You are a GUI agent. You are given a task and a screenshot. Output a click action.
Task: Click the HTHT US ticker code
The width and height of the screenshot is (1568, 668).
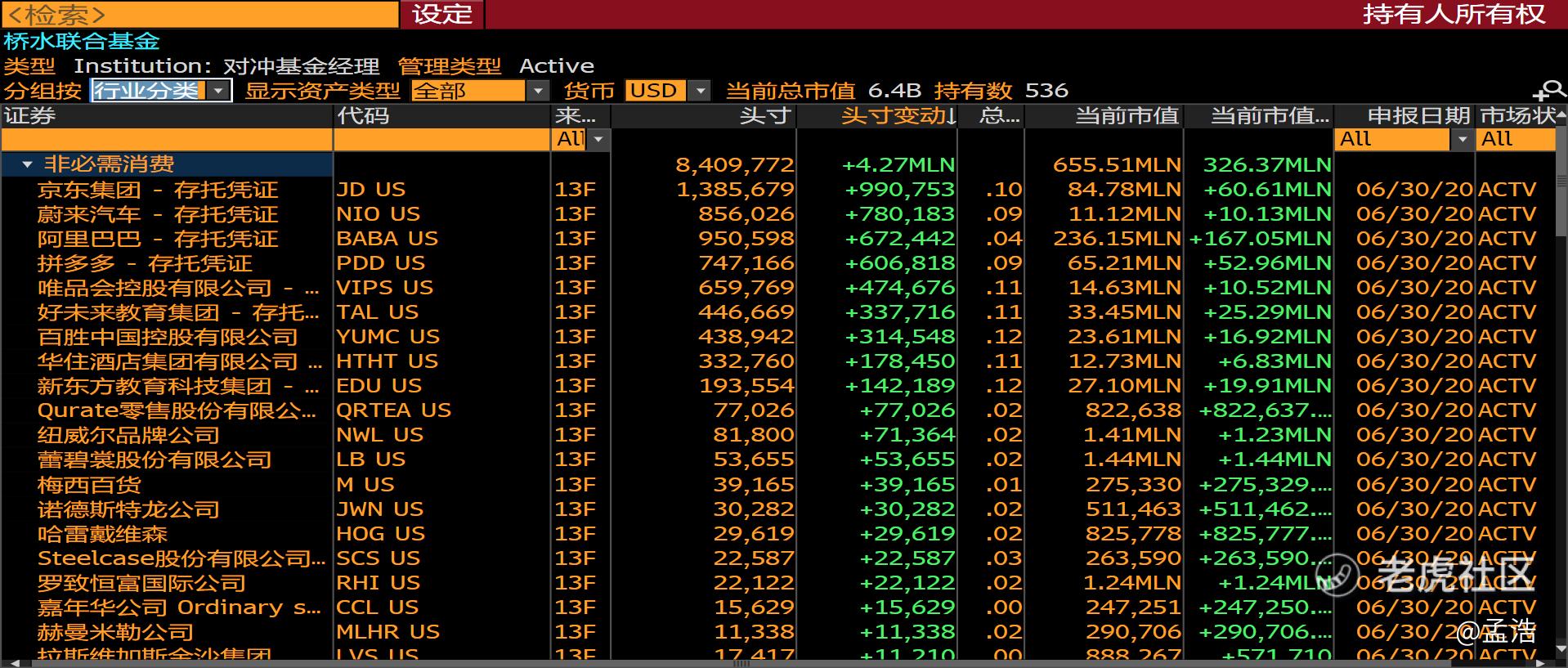click(x=388, y=361)
